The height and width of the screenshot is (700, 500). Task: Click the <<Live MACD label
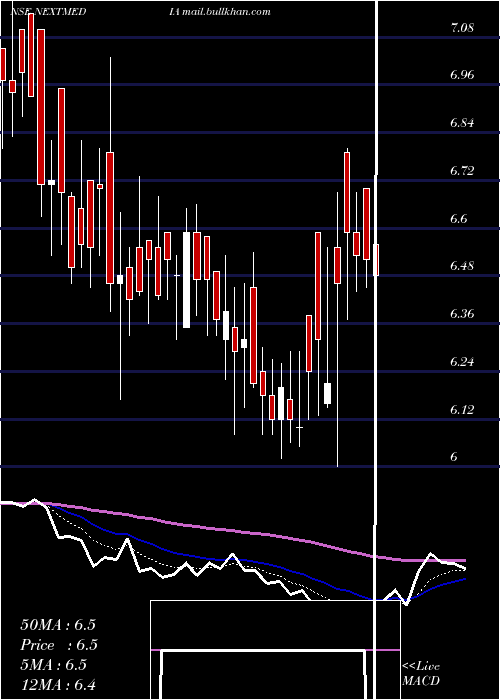(421, 674)
